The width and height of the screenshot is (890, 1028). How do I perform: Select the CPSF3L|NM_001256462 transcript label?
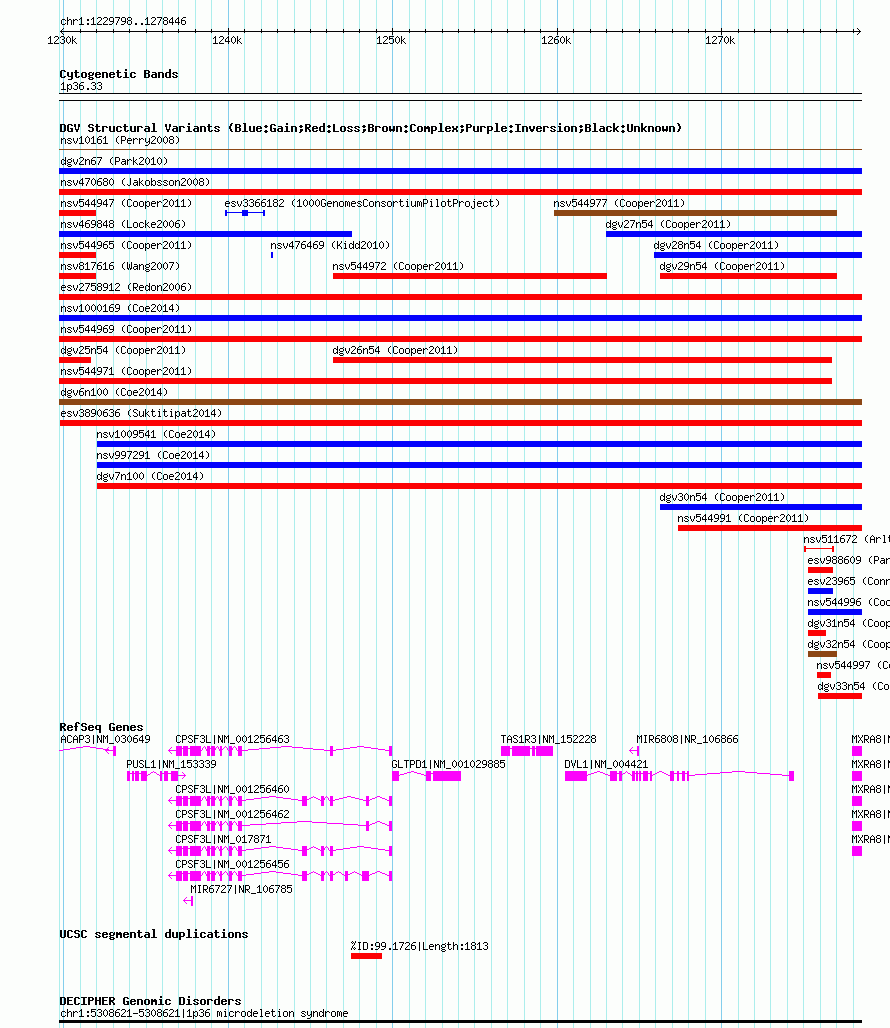tap(232, 814)
